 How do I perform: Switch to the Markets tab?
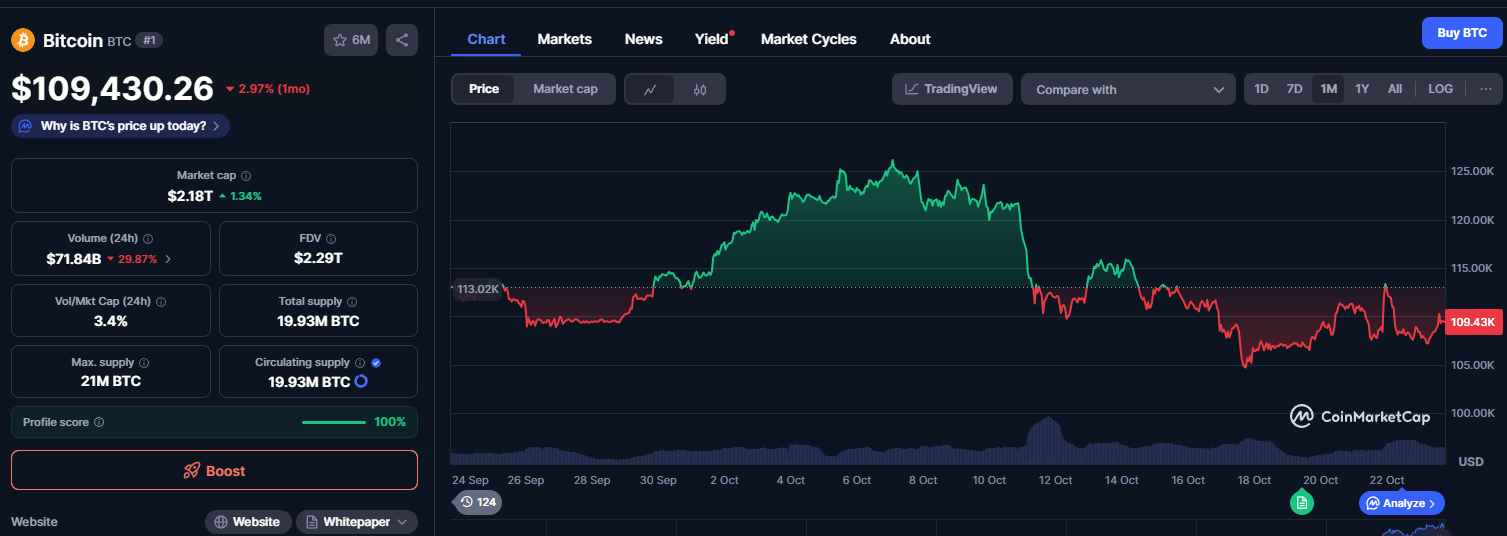pyautogui.click(x=564, y=39)
